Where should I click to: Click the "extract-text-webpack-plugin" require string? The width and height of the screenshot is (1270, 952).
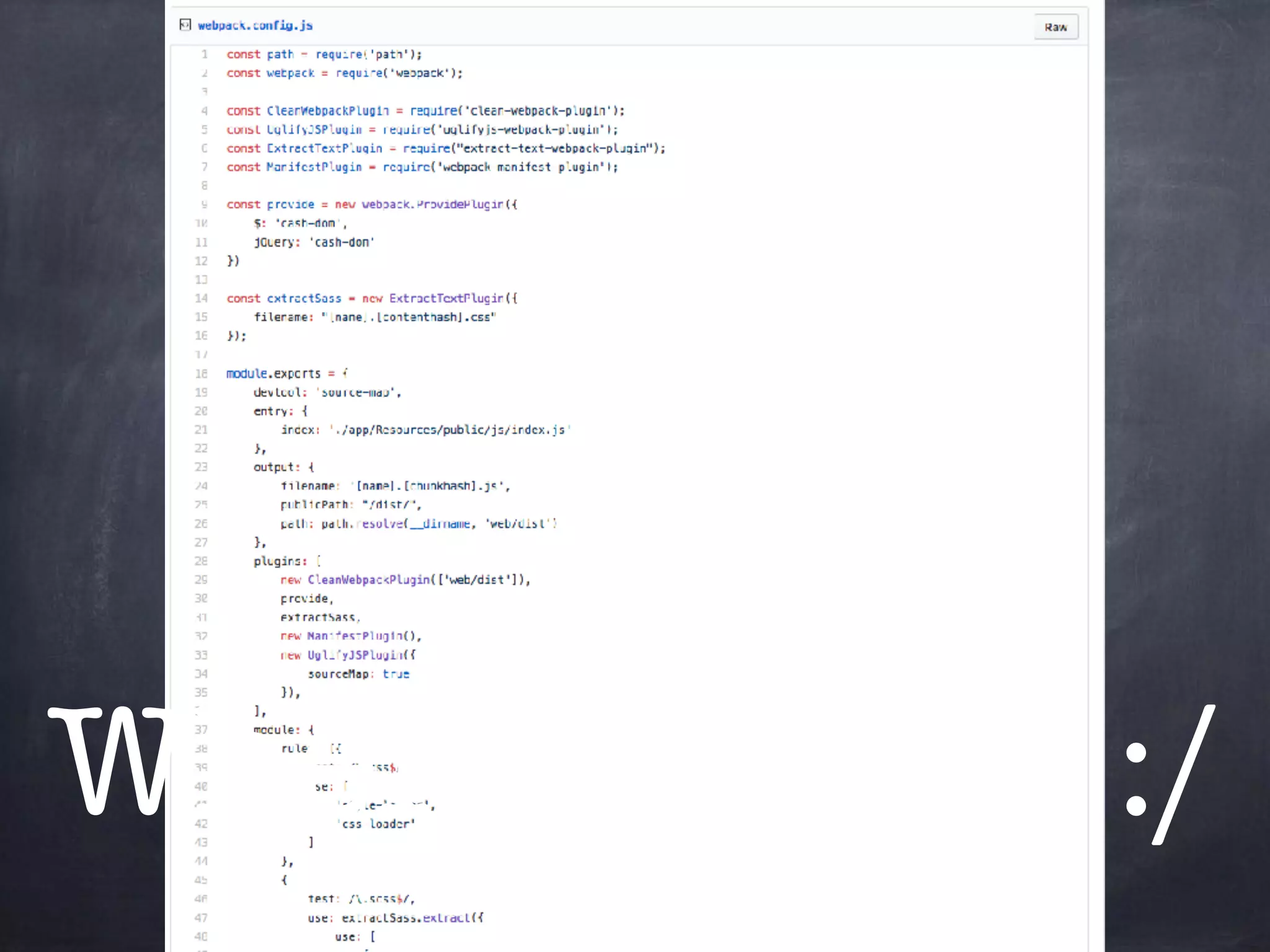tap(556, 149)
